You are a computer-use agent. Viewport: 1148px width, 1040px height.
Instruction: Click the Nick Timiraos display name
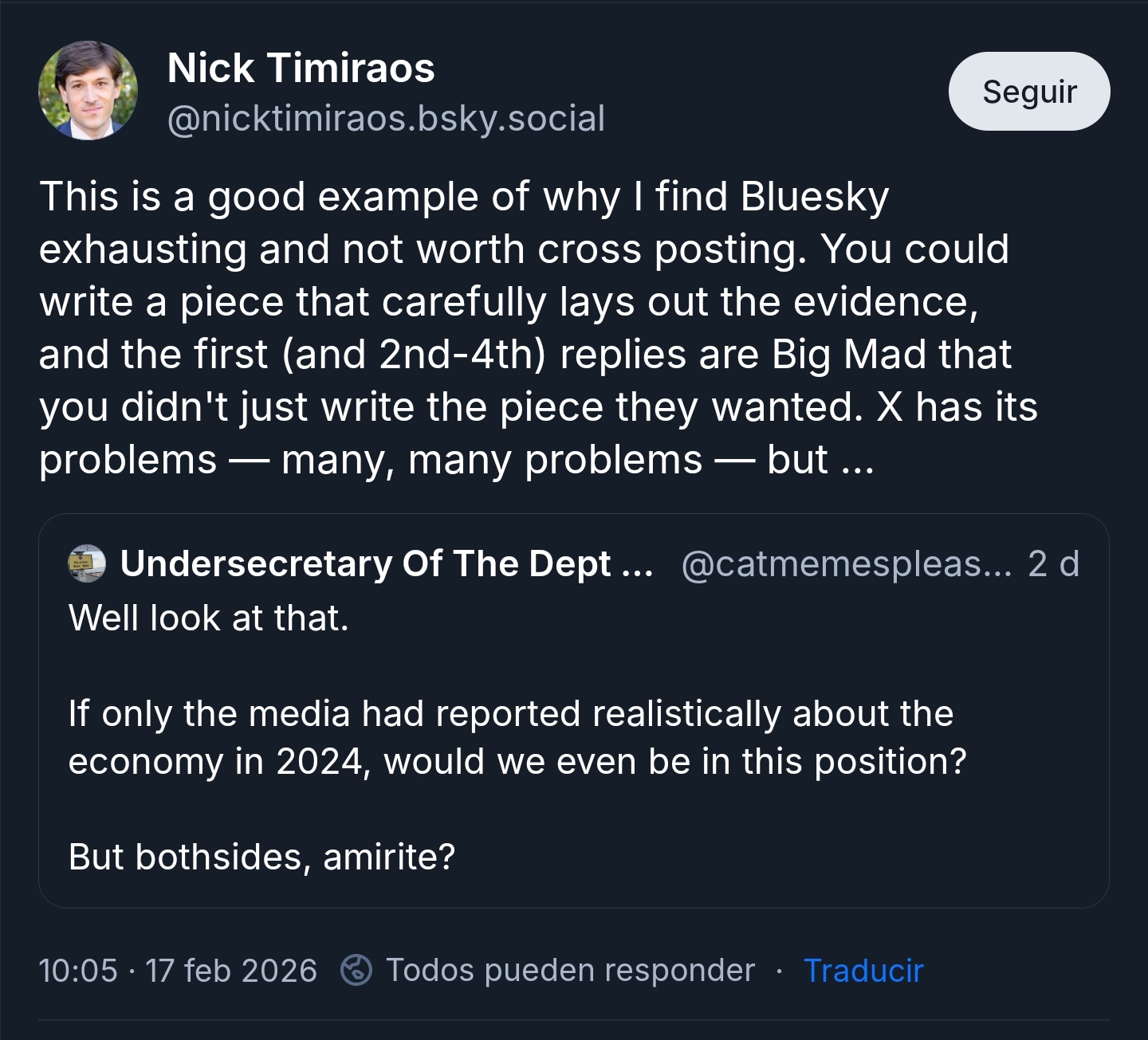click(x=301, y=68)
